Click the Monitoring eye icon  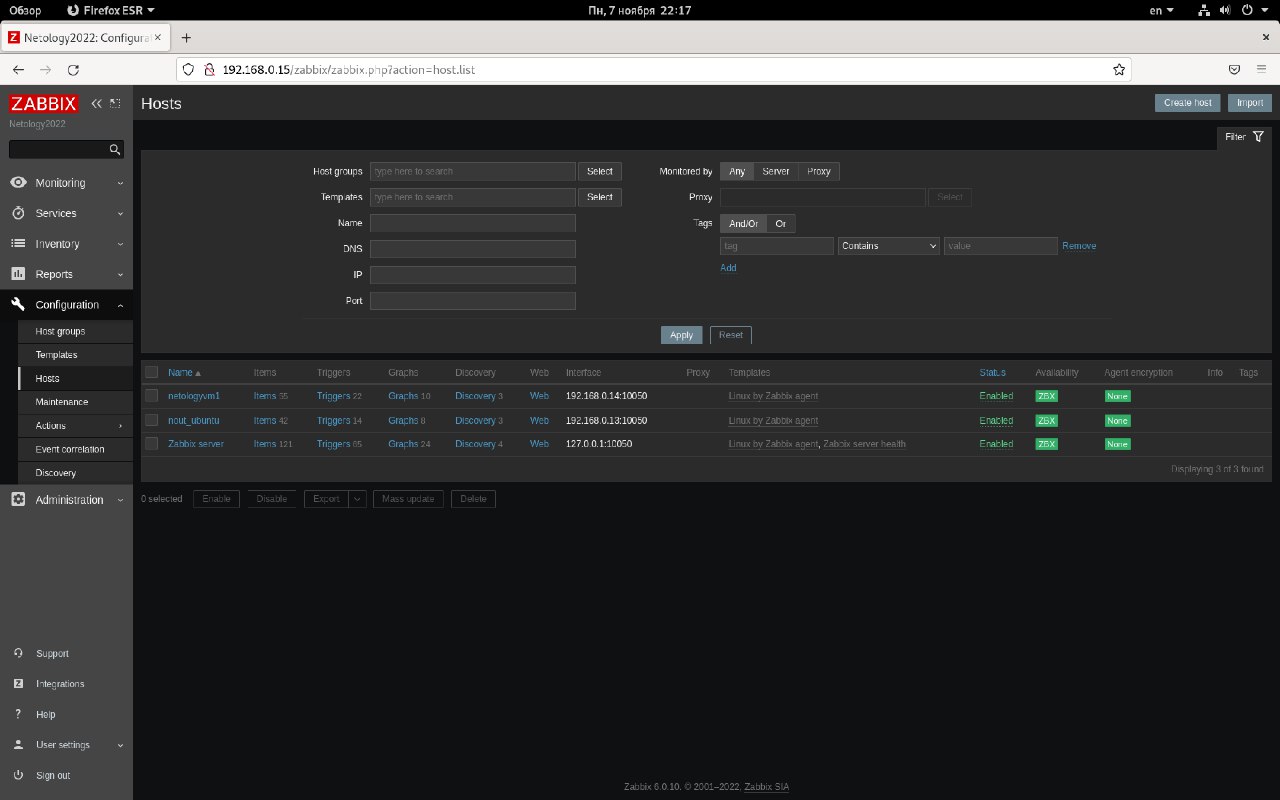(18, 183)
